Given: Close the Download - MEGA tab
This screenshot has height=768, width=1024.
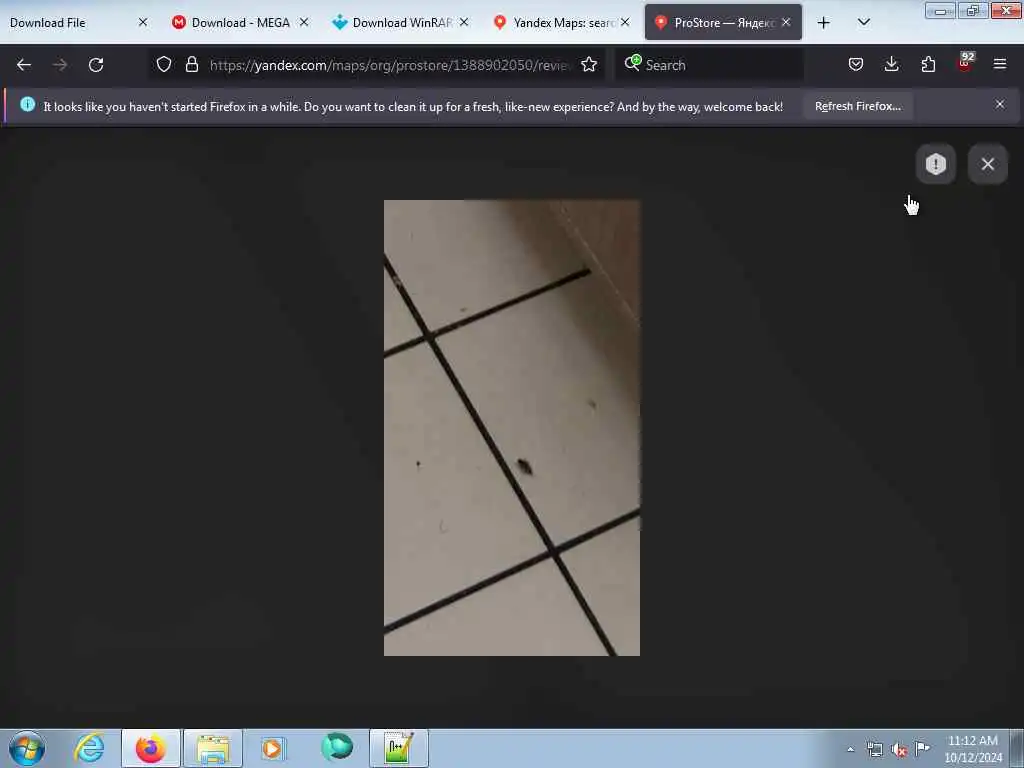Looking at the screenshot, I should (304, 22).
